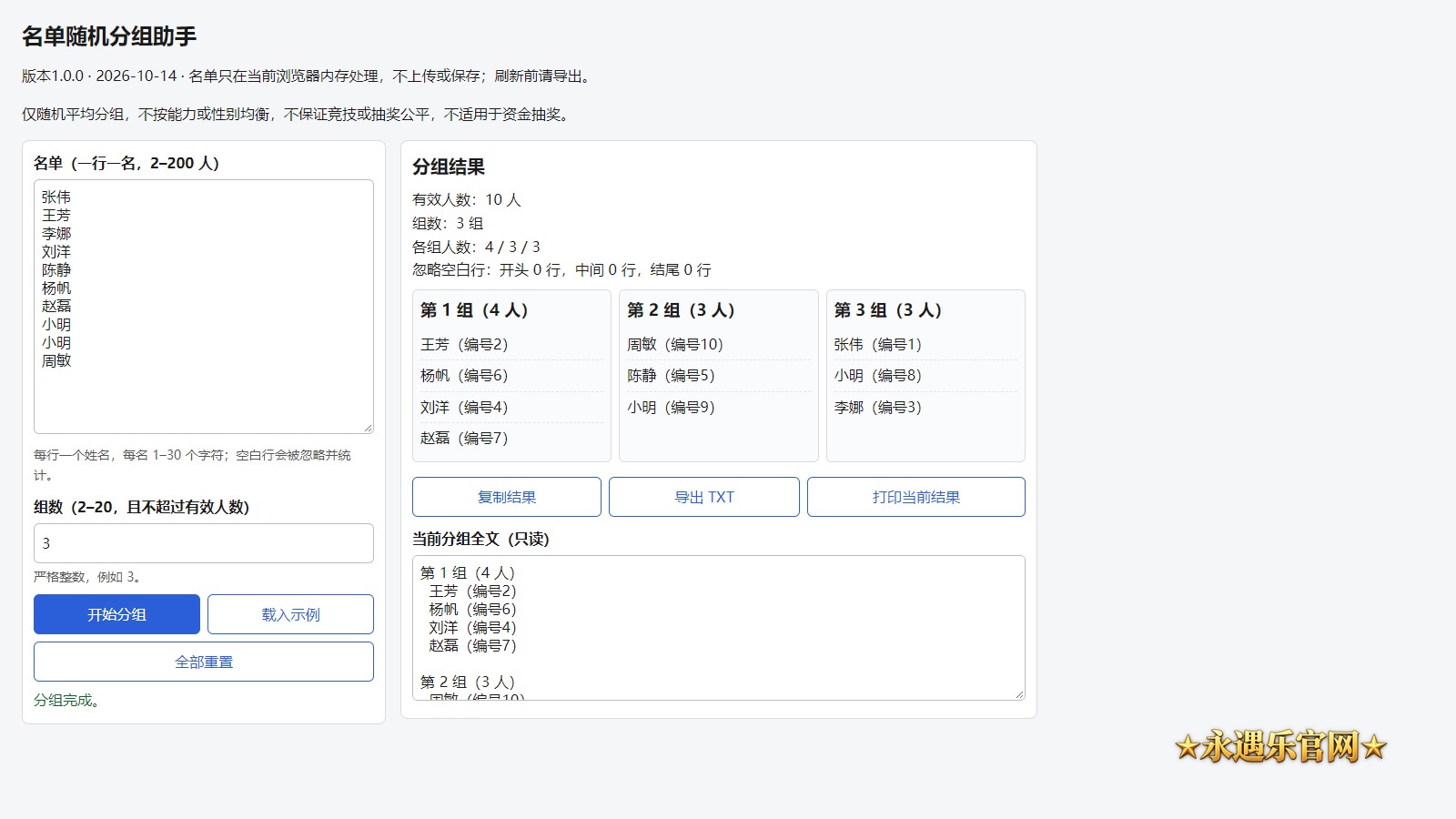Select 王芳（编号2）in group 1 card
The image size is (1456, 819).
(464, 344)
